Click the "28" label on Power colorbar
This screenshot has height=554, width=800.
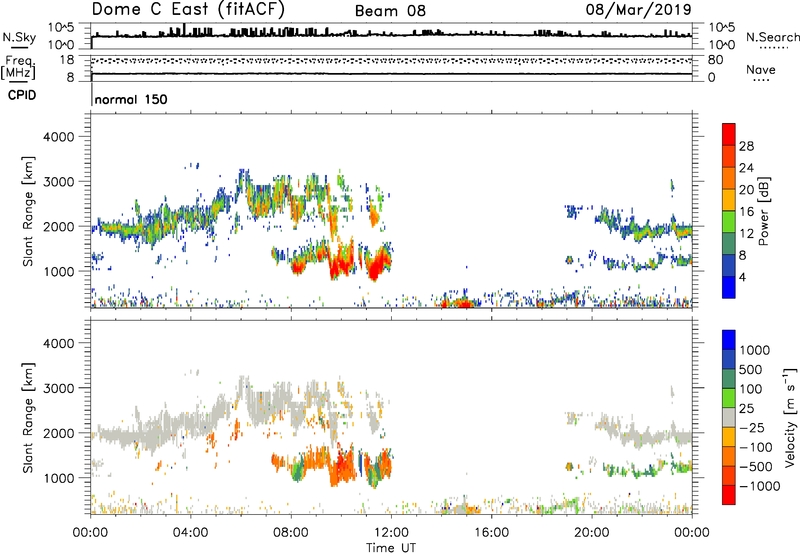tap(746, 146)
